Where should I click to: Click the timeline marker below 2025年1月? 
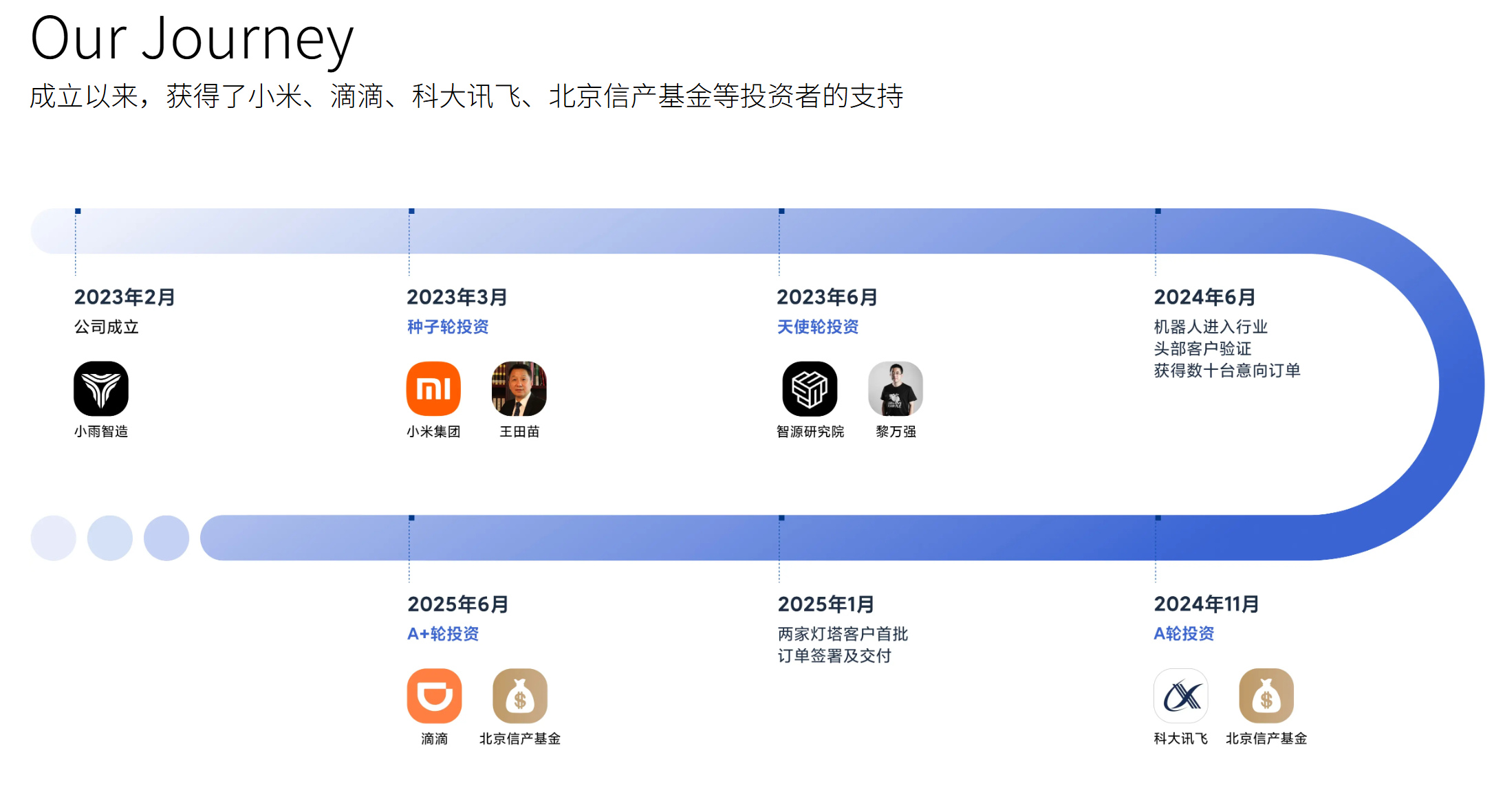[x=780, y=519]
